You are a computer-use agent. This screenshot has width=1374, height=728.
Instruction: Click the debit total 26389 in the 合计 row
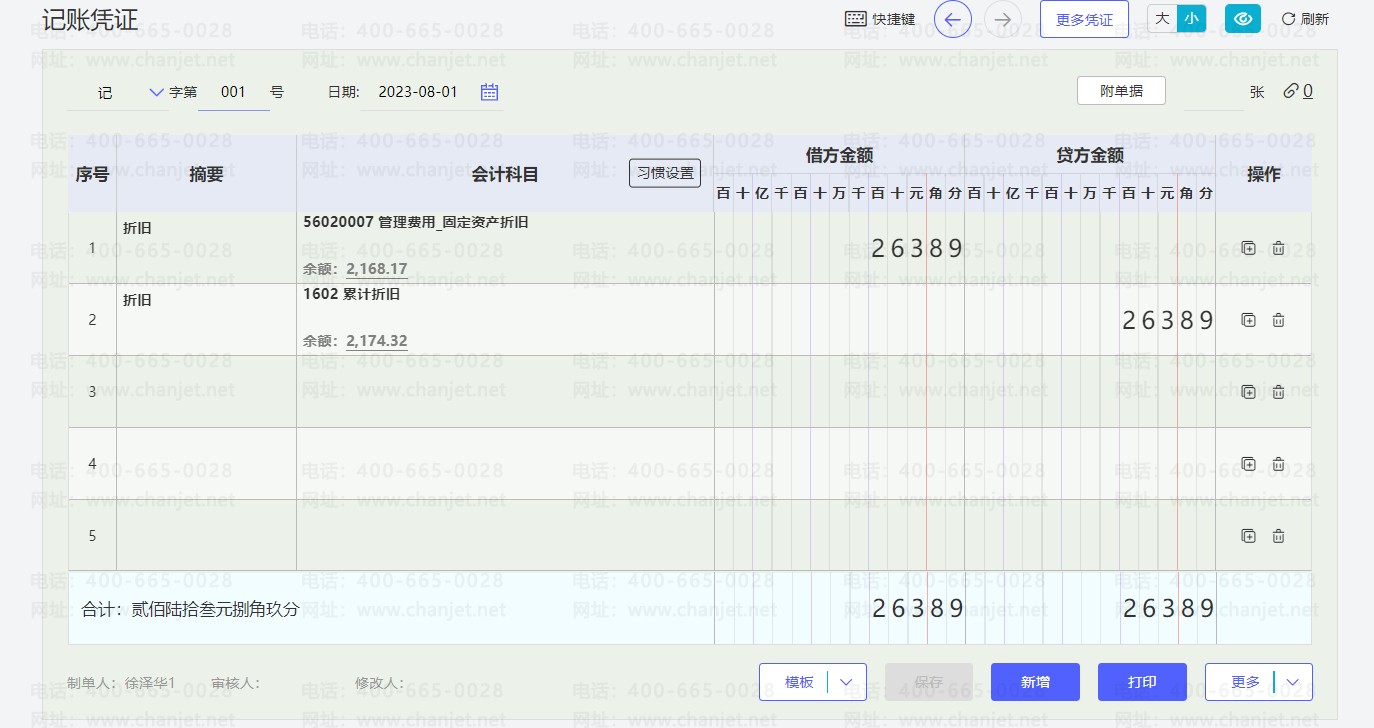tap(917, 608)
